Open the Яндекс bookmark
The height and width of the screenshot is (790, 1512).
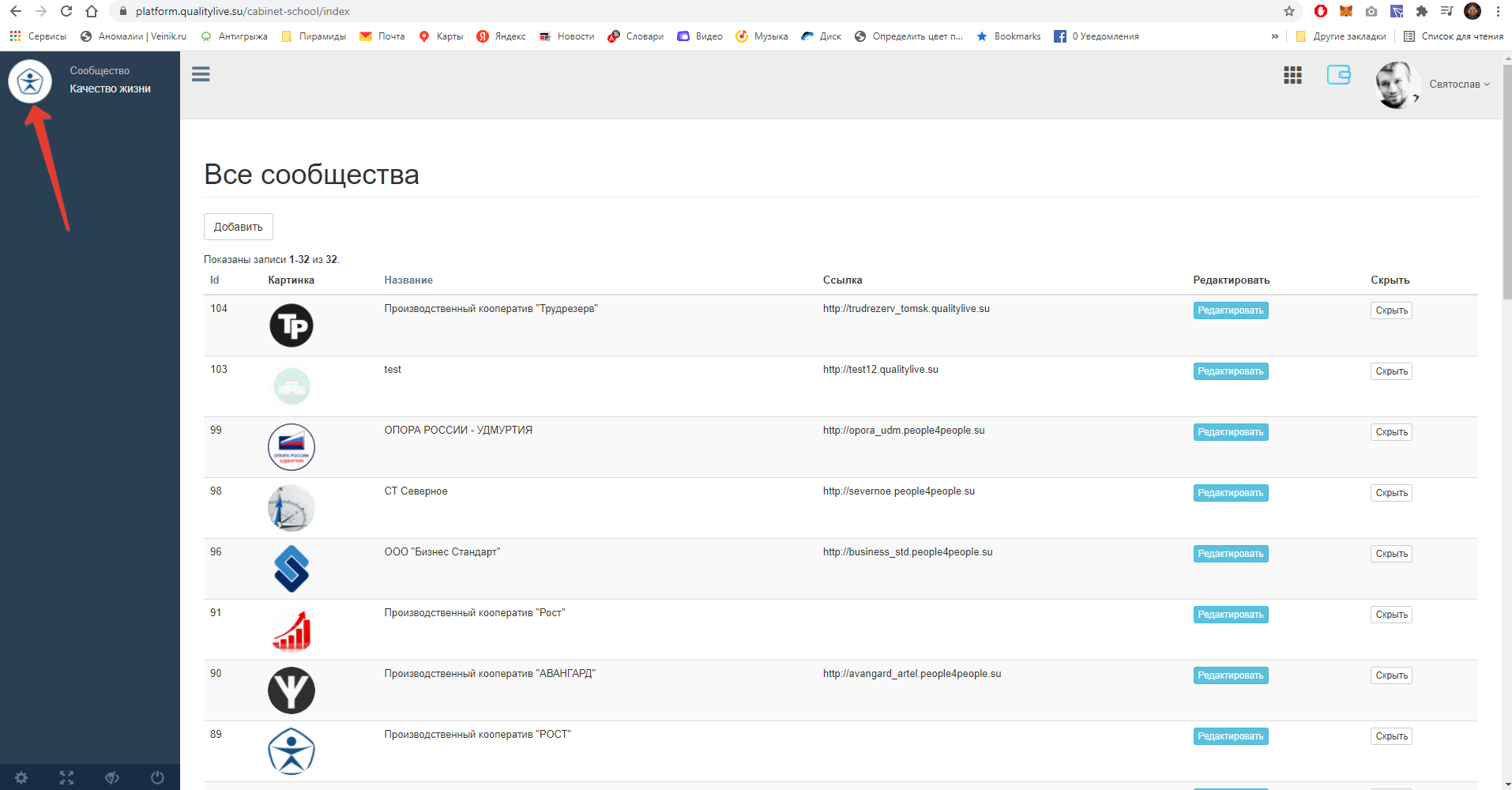[501, 36]
